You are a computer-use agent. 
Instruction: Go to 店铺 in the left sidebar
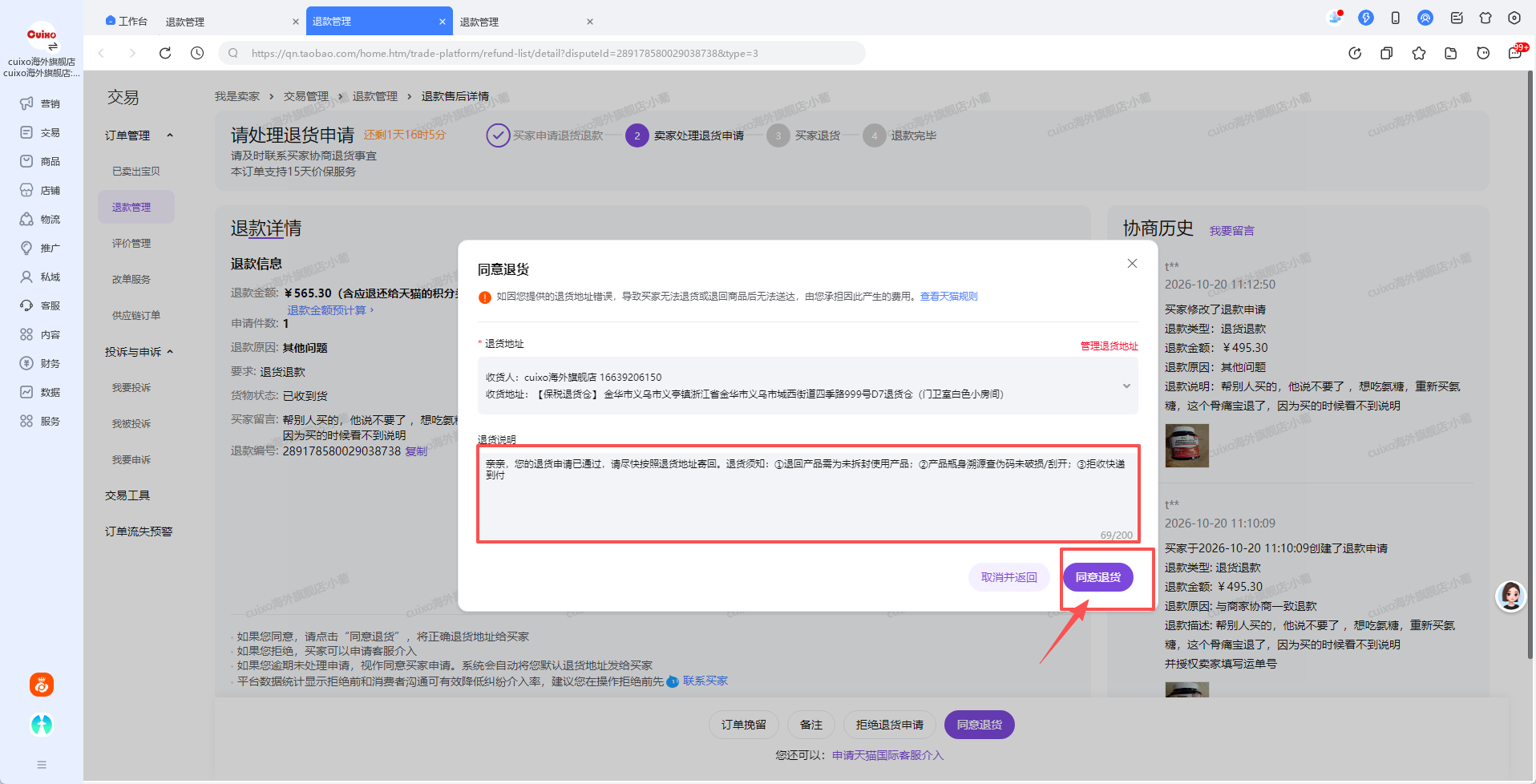pos(40,190)
